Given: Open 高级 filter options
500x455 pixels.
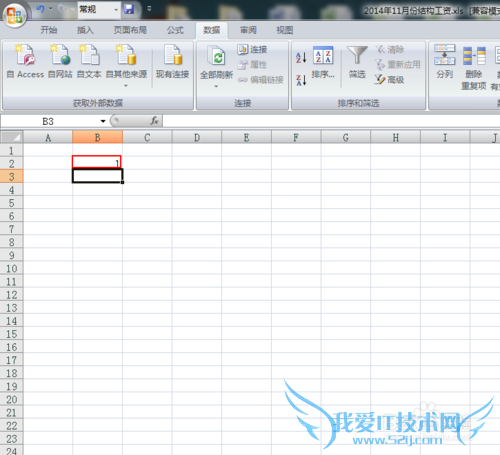Looking at the screenshot, I should [389, 80].
